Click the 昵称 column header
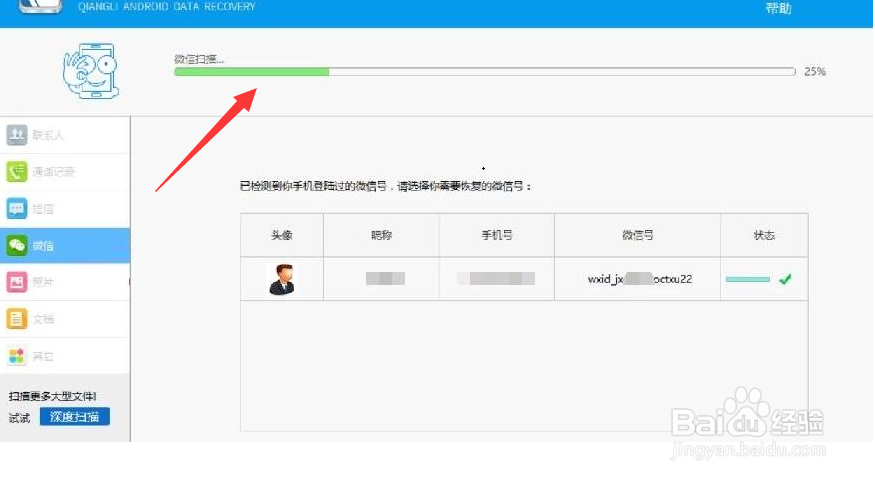The height and width of the screenshot is (480, 875). tap(381, 236)
